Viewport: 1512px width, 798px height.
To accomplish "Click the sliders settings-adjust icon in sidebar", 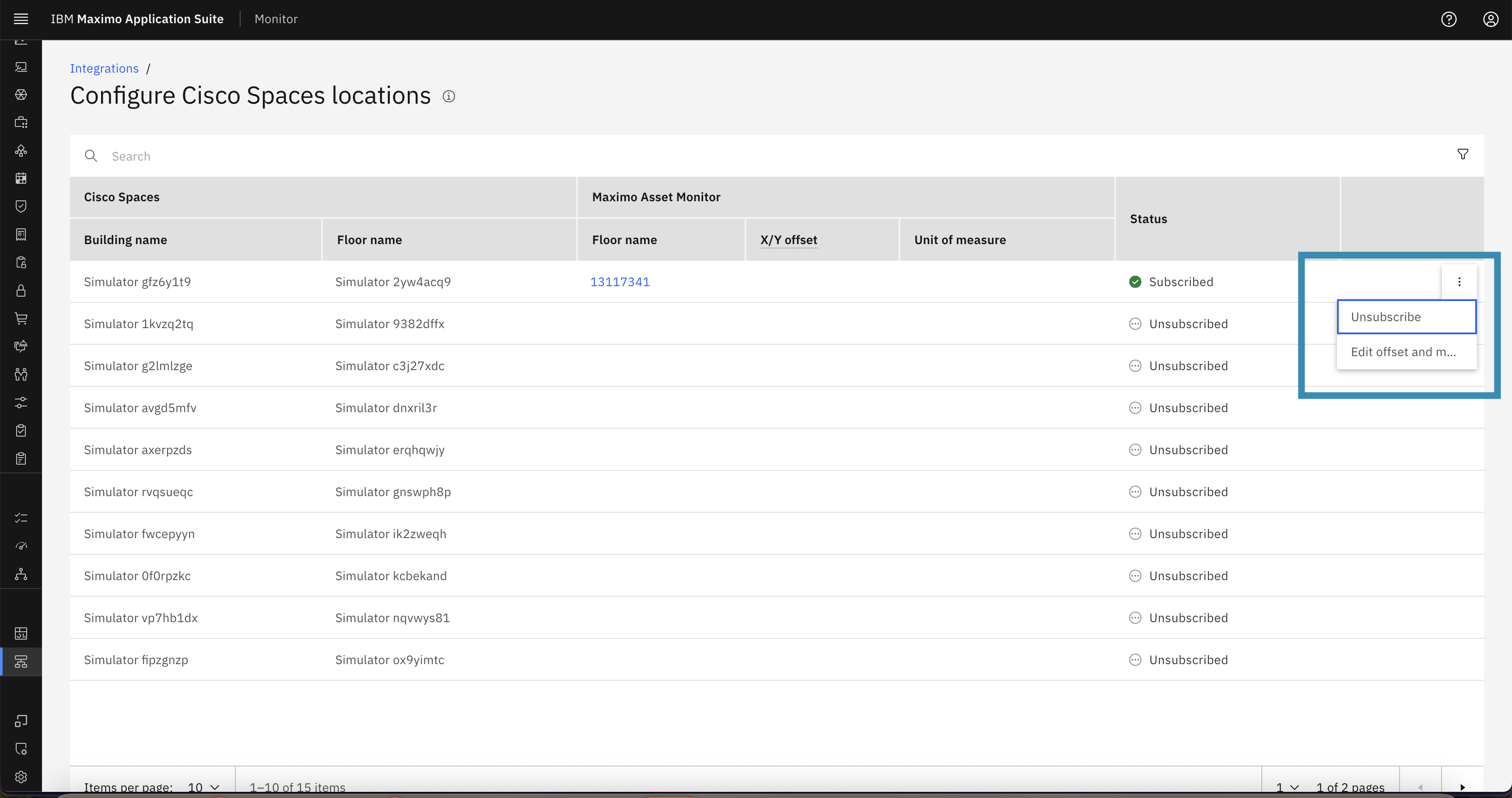I will (21, 402).
